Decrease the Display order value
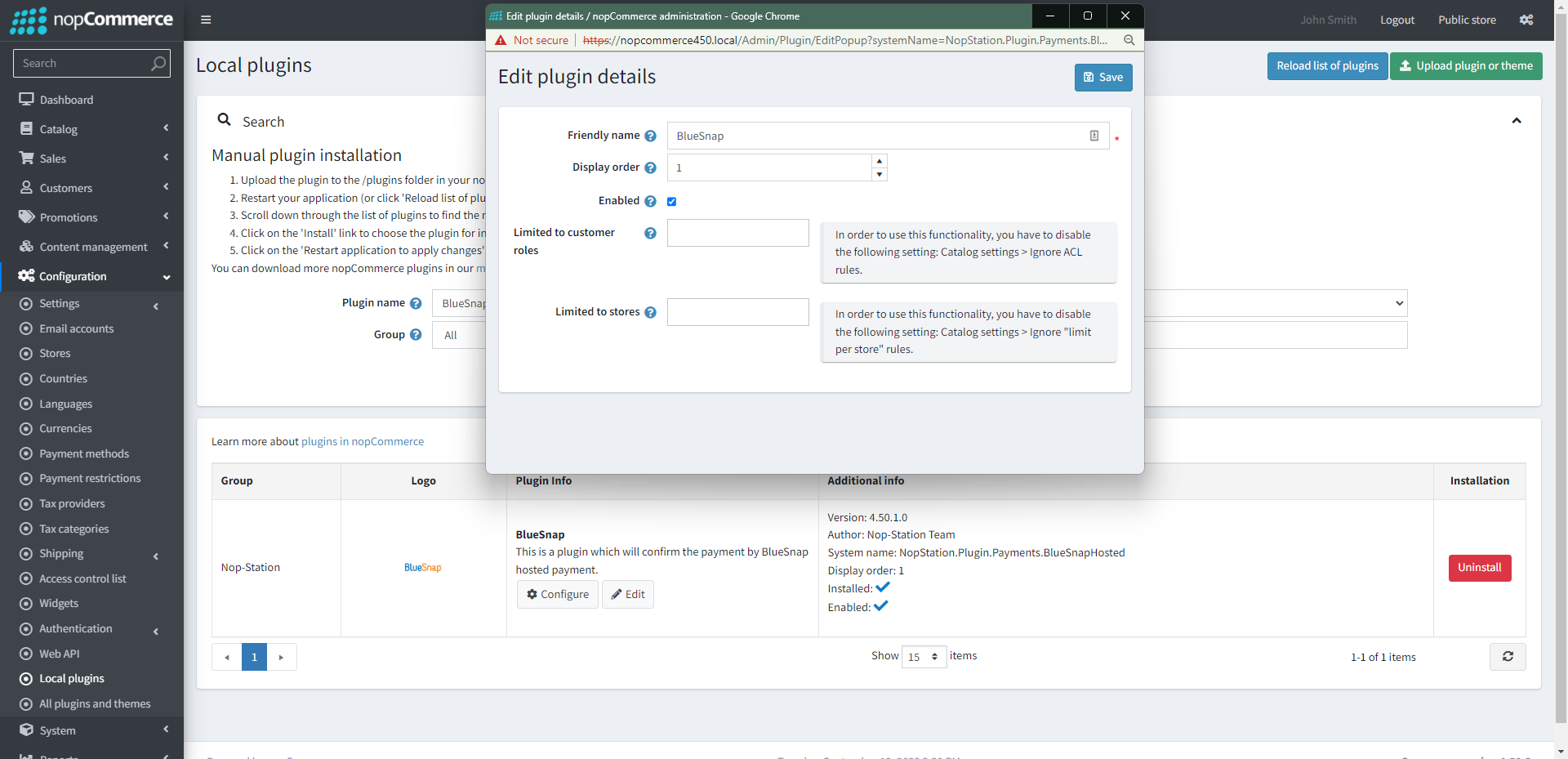Viewport: 1568px width, 759px height. coord(880,174)
